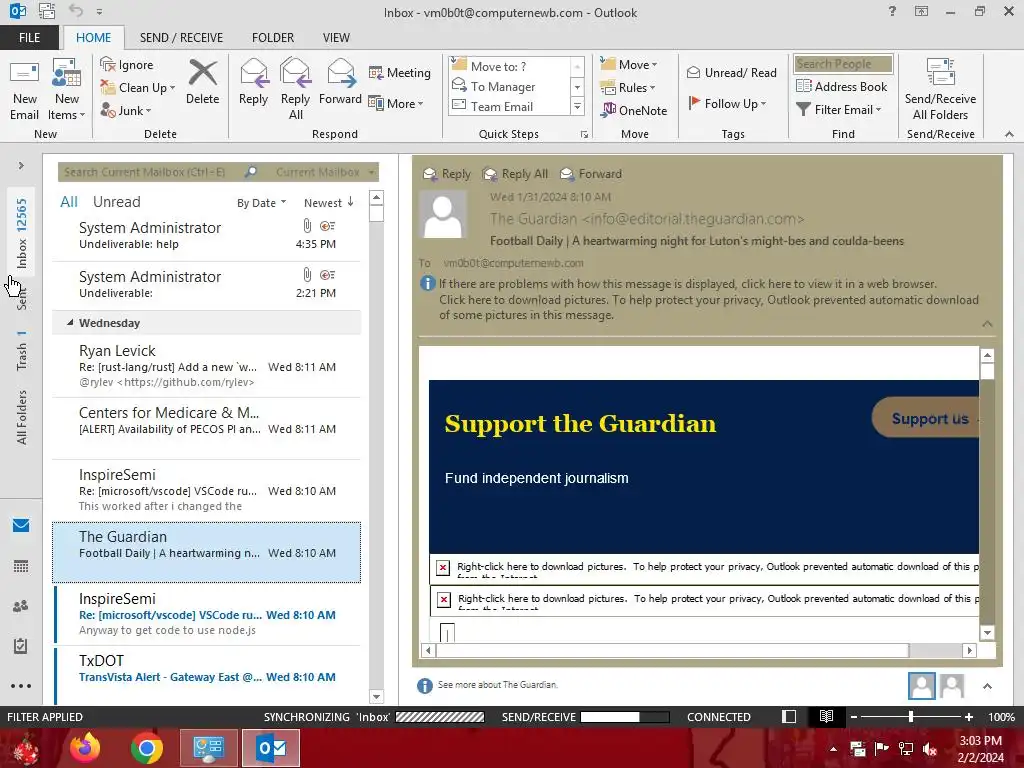
Task: Collapse the Wednesday message group
Action: click(x=70, y=323)
